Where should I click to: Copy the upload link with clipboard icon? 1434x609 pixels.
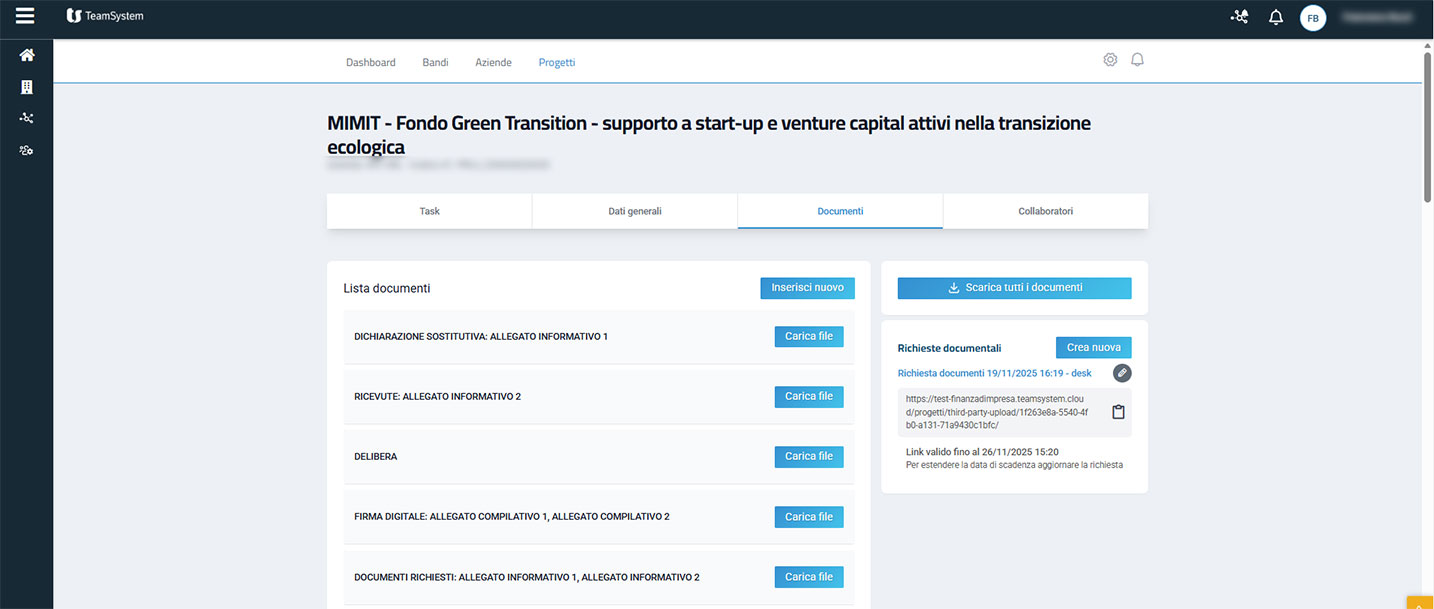pos(1118,412)
